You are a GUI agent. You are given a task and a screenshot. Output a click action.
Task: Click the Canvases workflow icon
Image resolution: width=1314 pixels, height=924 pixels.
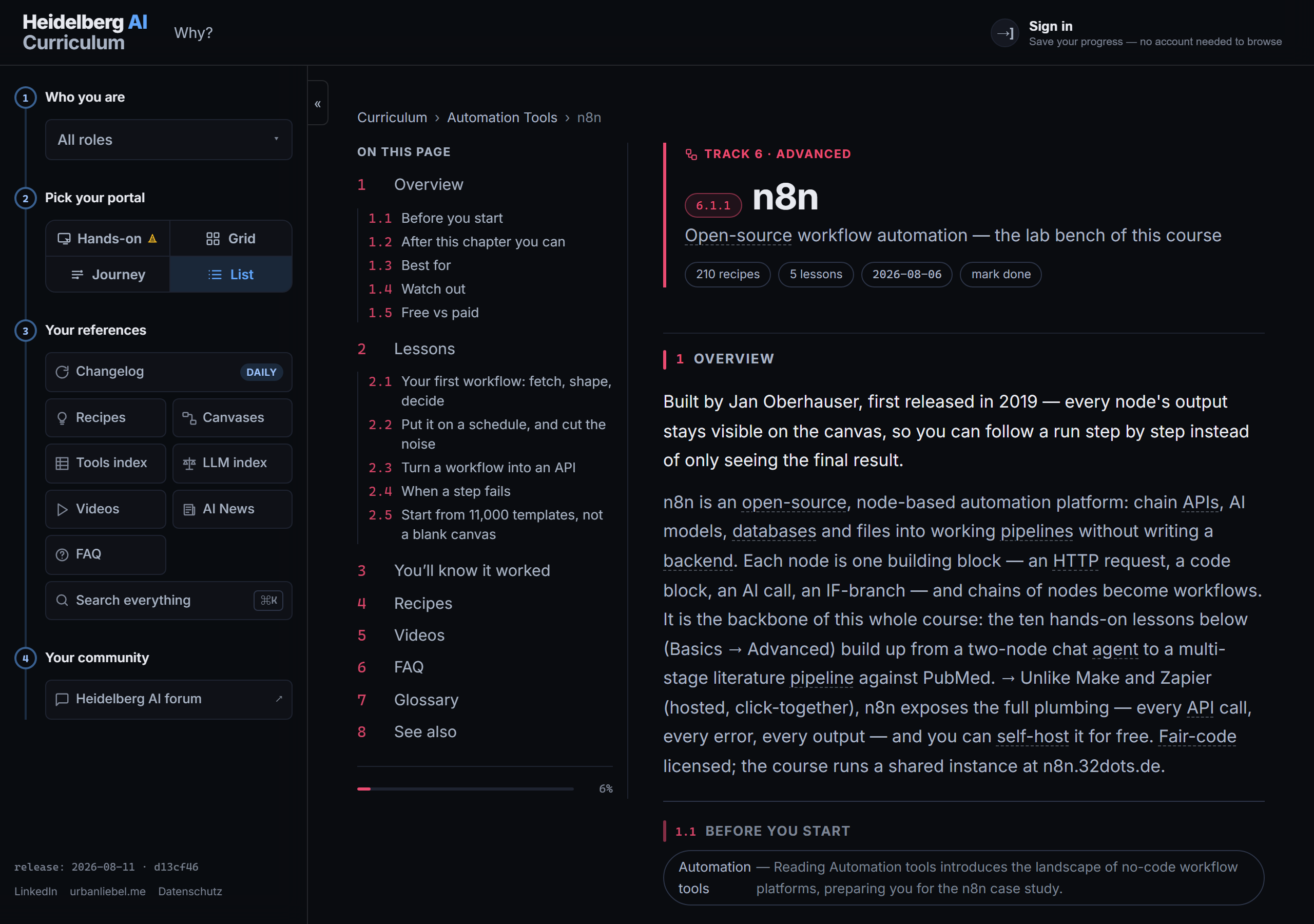pyautogui.click(x=189, y=418)
